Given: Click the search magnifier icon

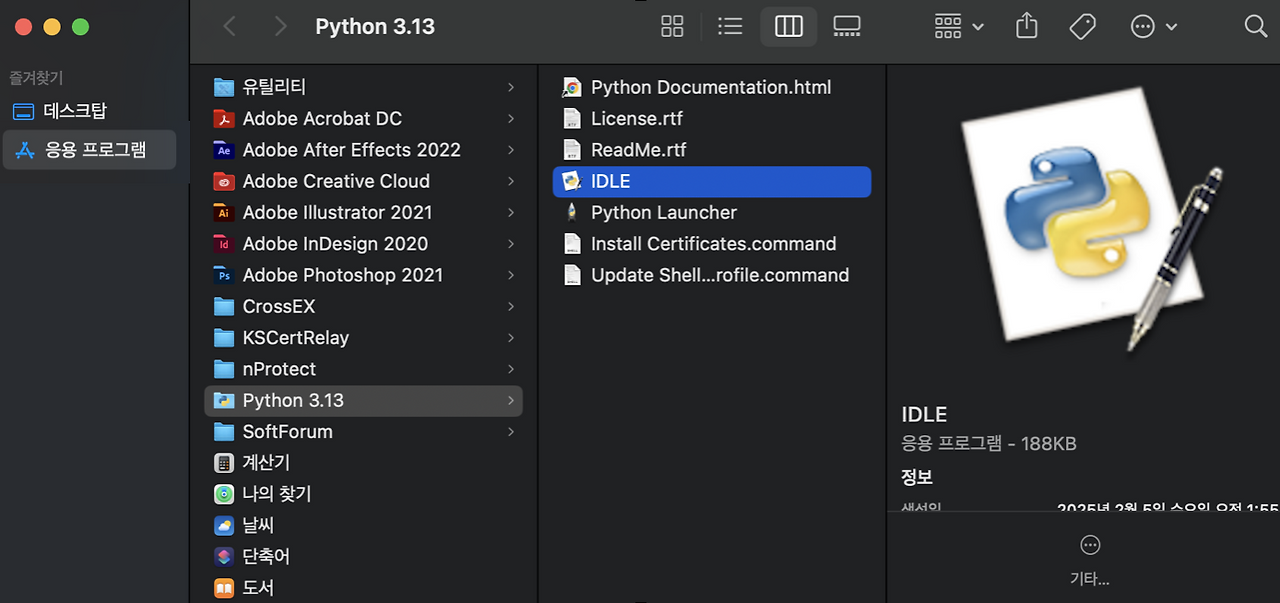Looking at the screenshot, I should point(1256,27).
